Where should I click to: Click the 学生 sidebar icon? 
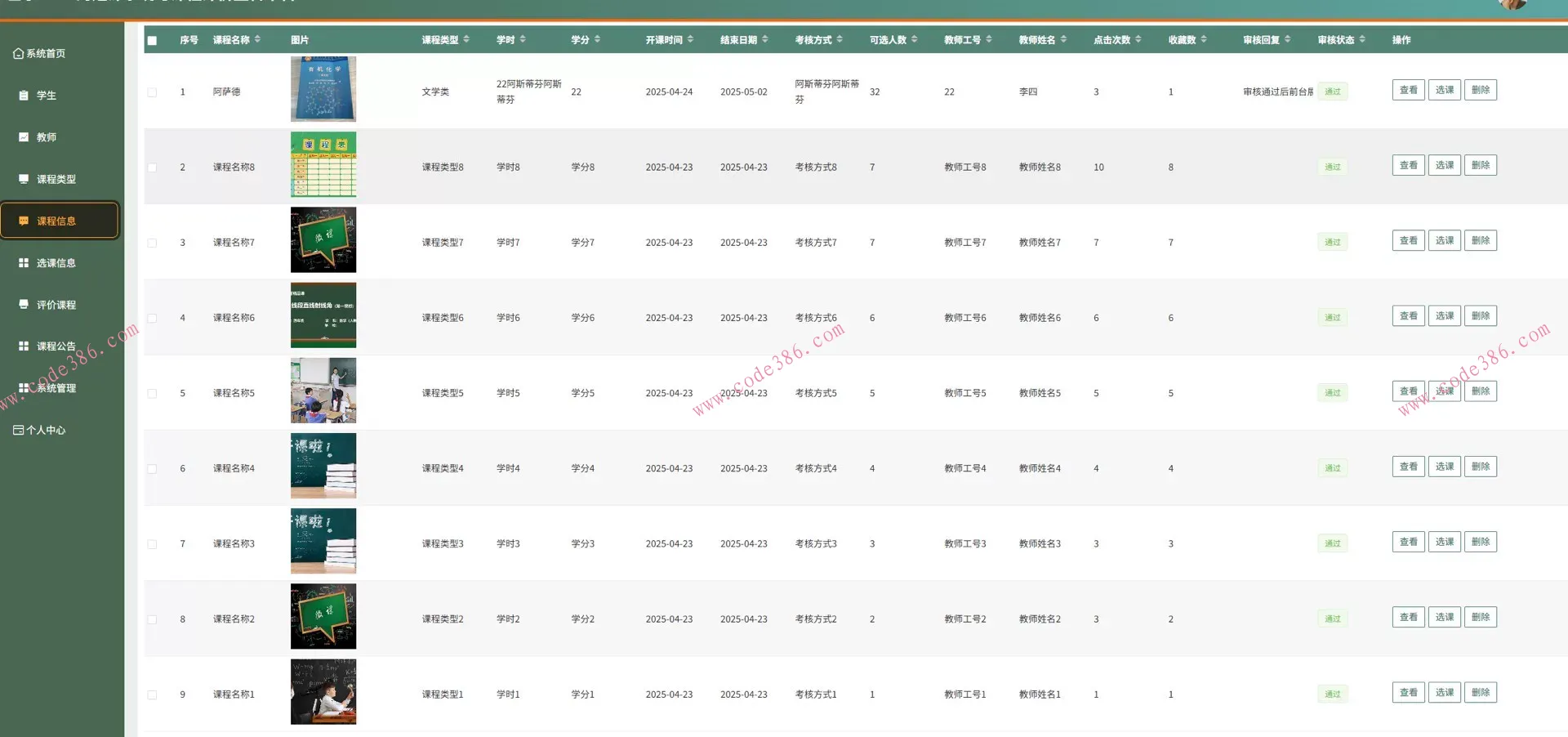tap(24, 96)
